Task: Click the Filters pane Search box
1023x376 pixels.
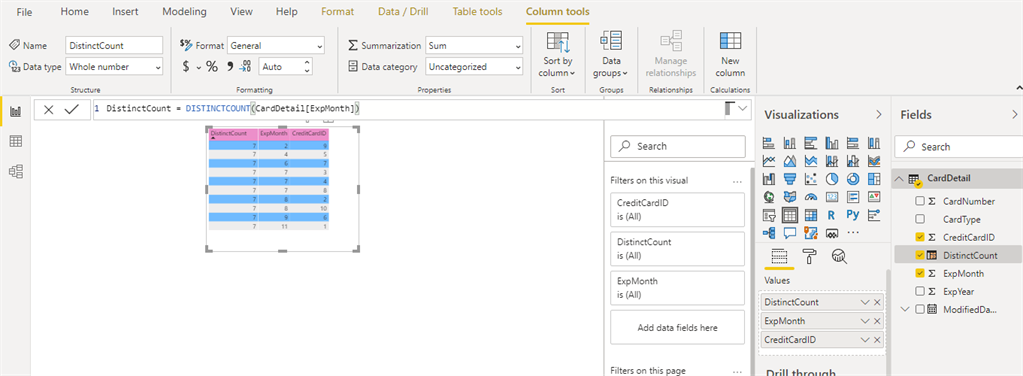Action: pyautogui.click(x=677, y=146)
